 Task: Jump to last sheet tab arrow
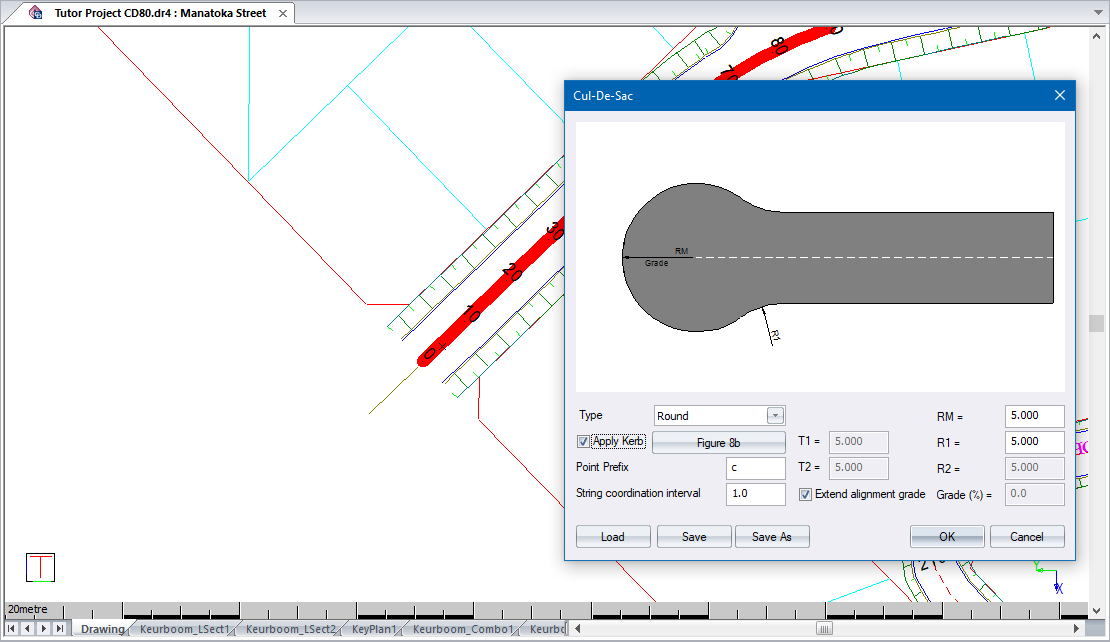[x=60, y=629]
